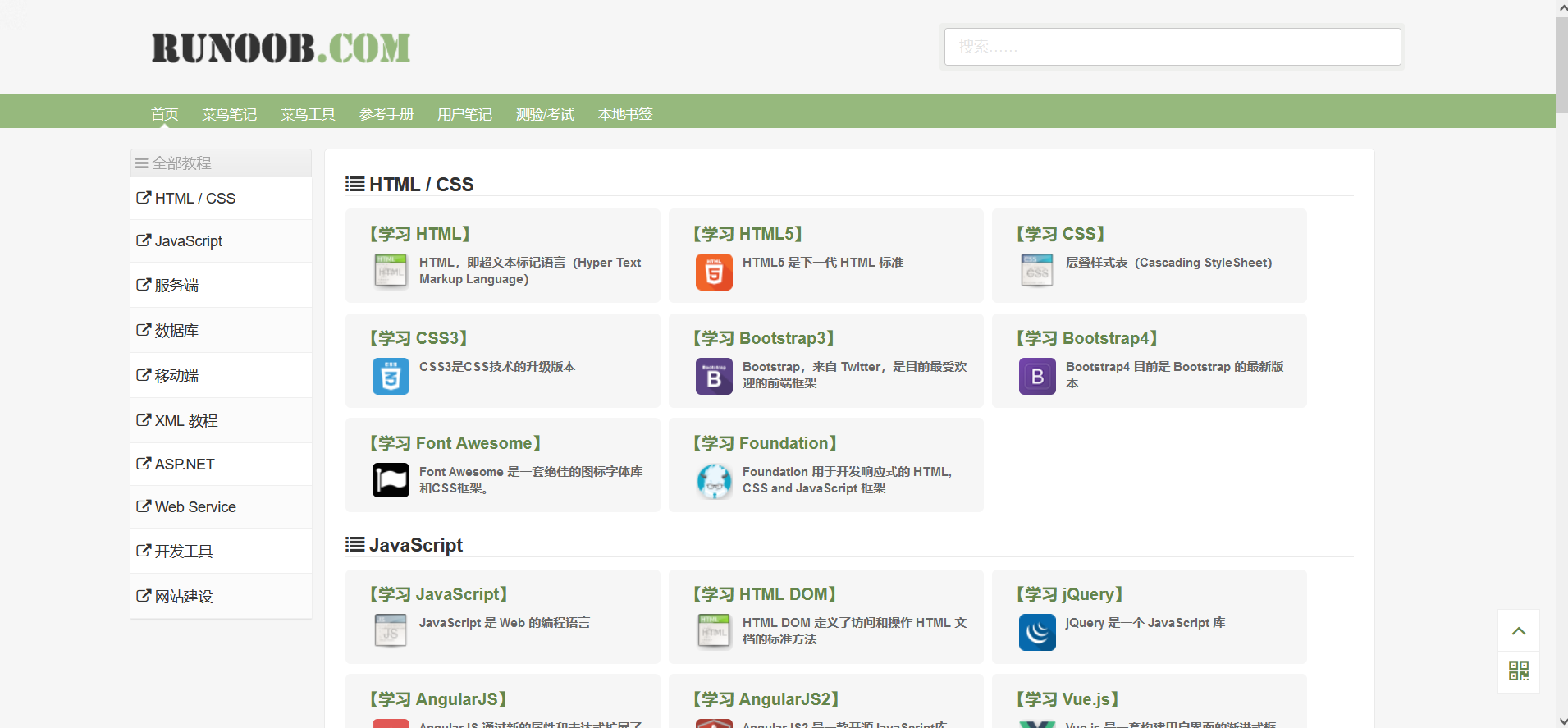Open the 【学习 HTML DOM】 tutorial title
Viewport: 1568px width, 728px height.
(x=765, y=594)
